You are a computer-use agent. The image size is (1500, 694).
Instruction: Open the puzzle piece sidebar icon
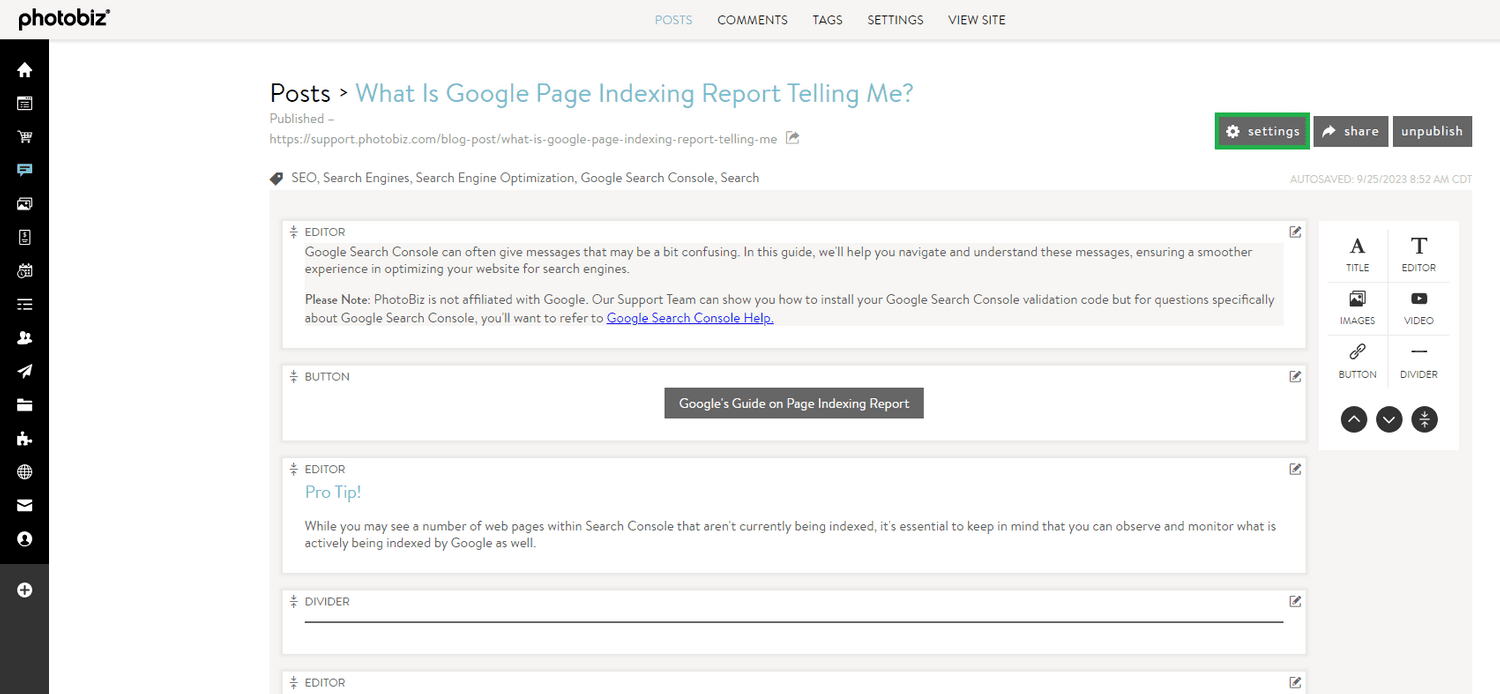click(24, 439)
